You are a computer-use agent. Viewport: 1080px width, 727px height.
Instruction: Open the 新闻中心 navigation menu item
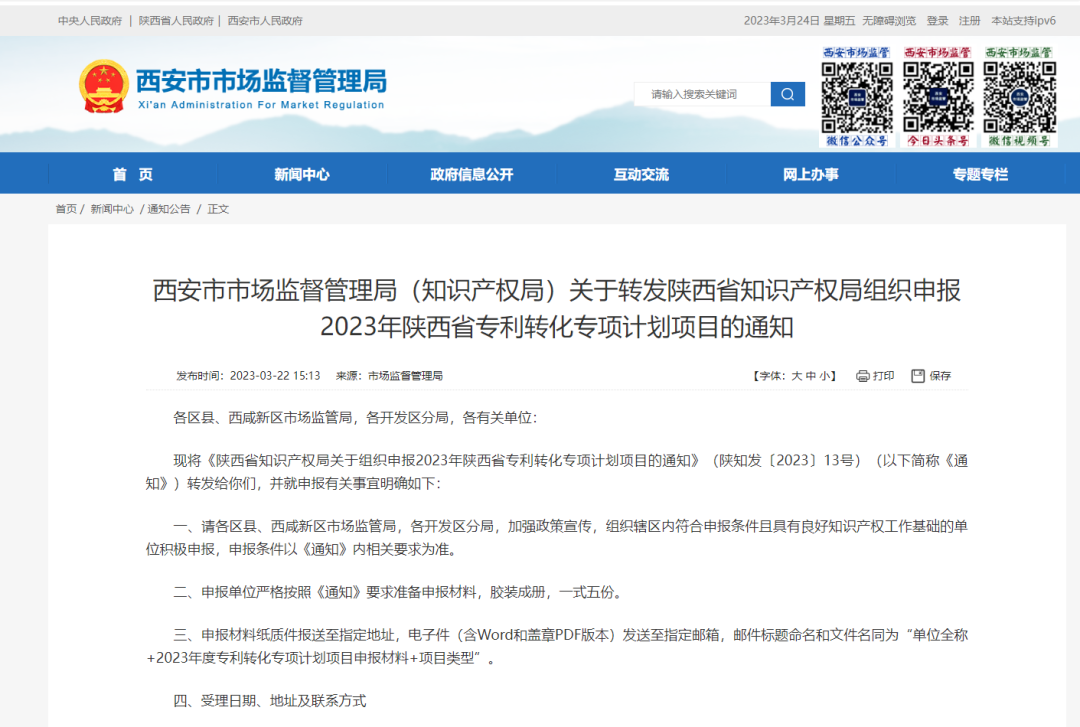pos(302,174)
